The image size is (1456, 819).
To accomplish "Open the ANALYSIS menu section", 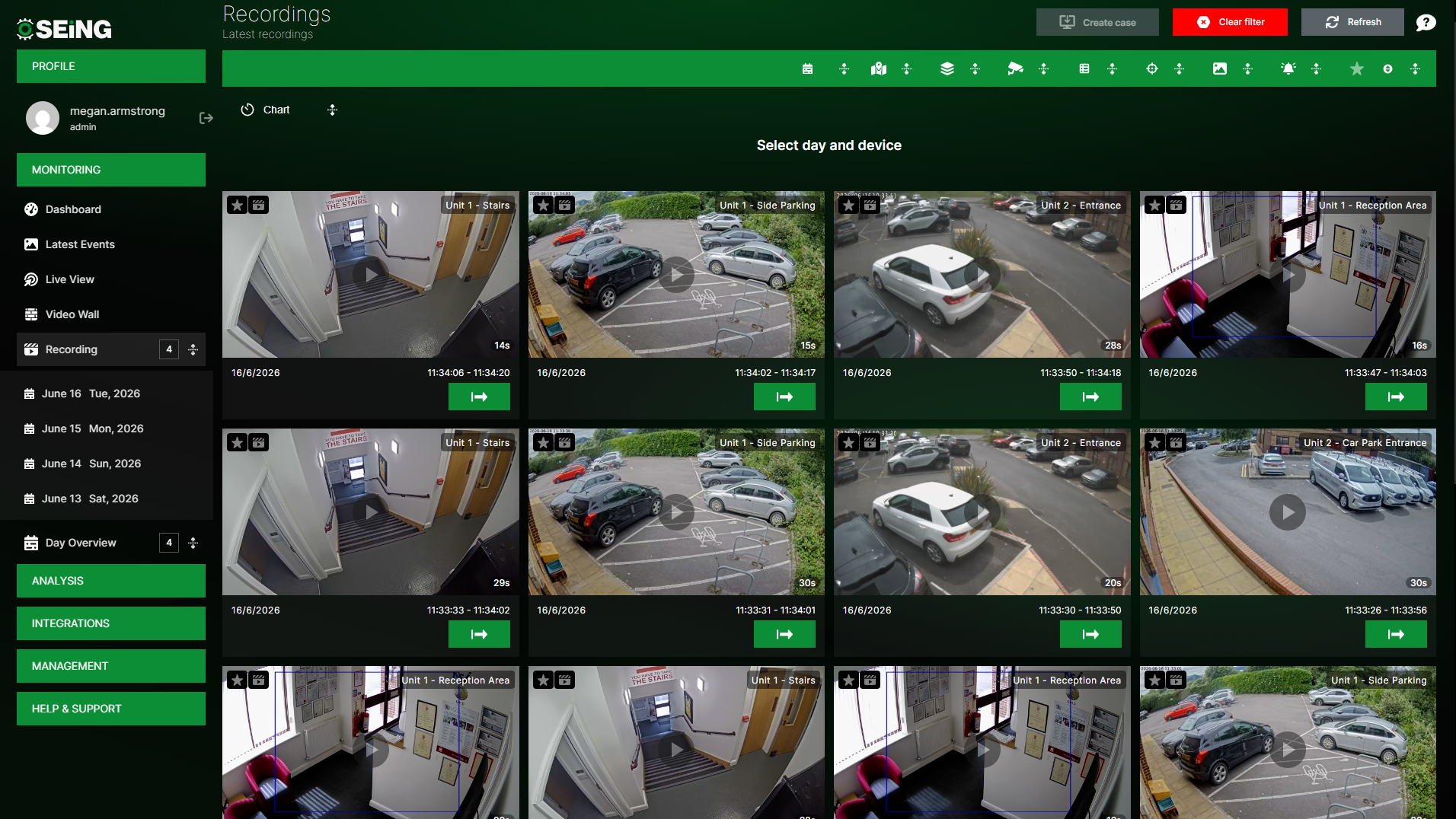I will pos(111,581).
